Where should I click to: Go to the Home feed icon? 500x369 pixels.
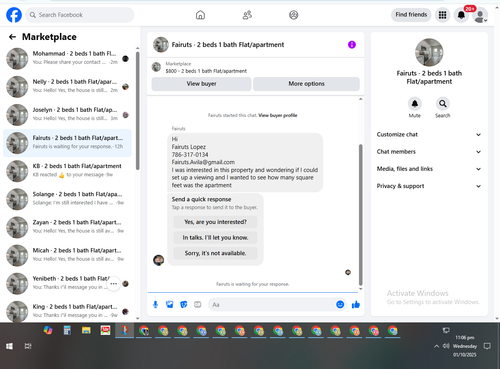pyautogui.click(x=200, y=15)
